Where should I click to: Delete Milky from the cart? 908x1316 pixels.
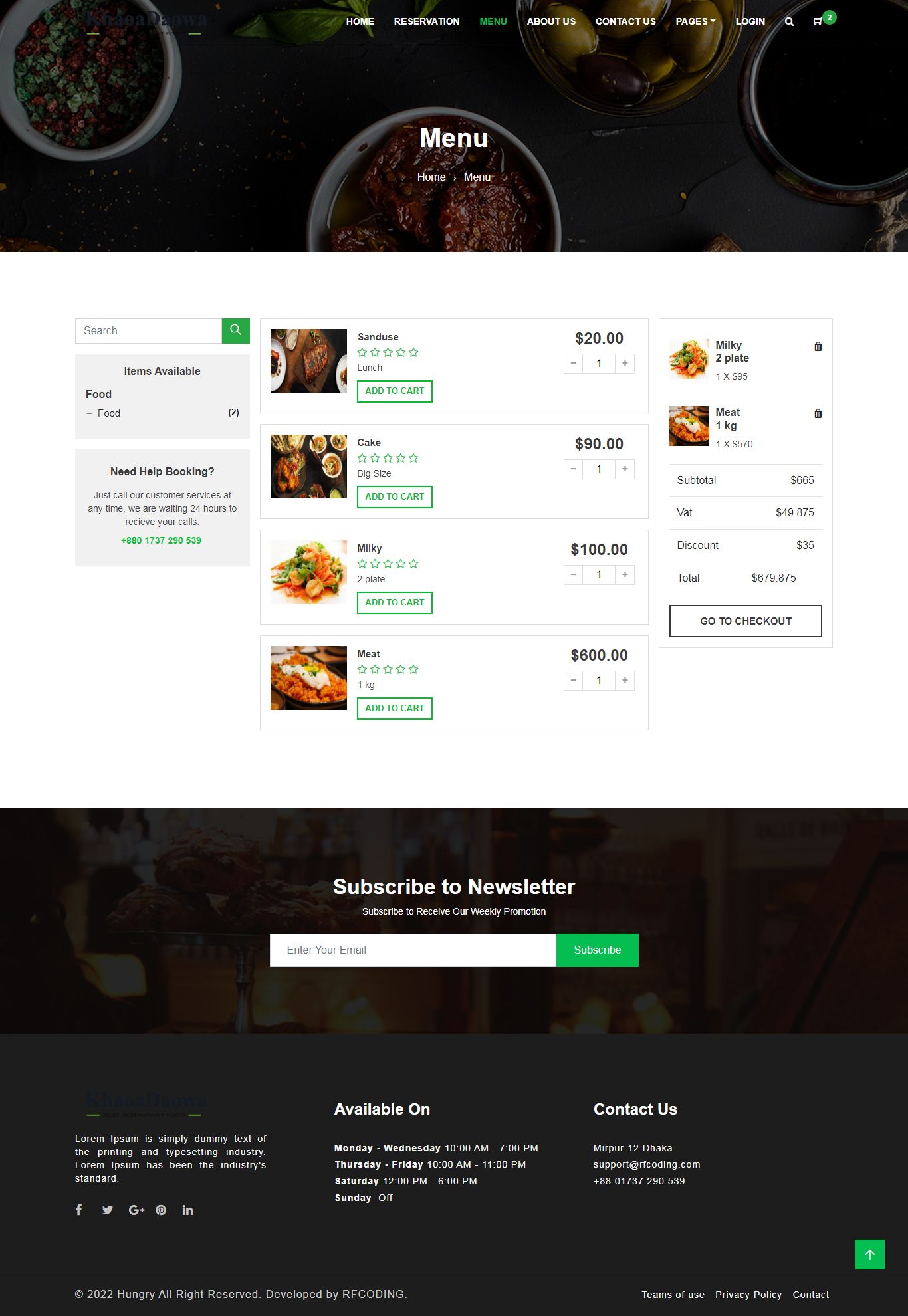tap(818, 346)
